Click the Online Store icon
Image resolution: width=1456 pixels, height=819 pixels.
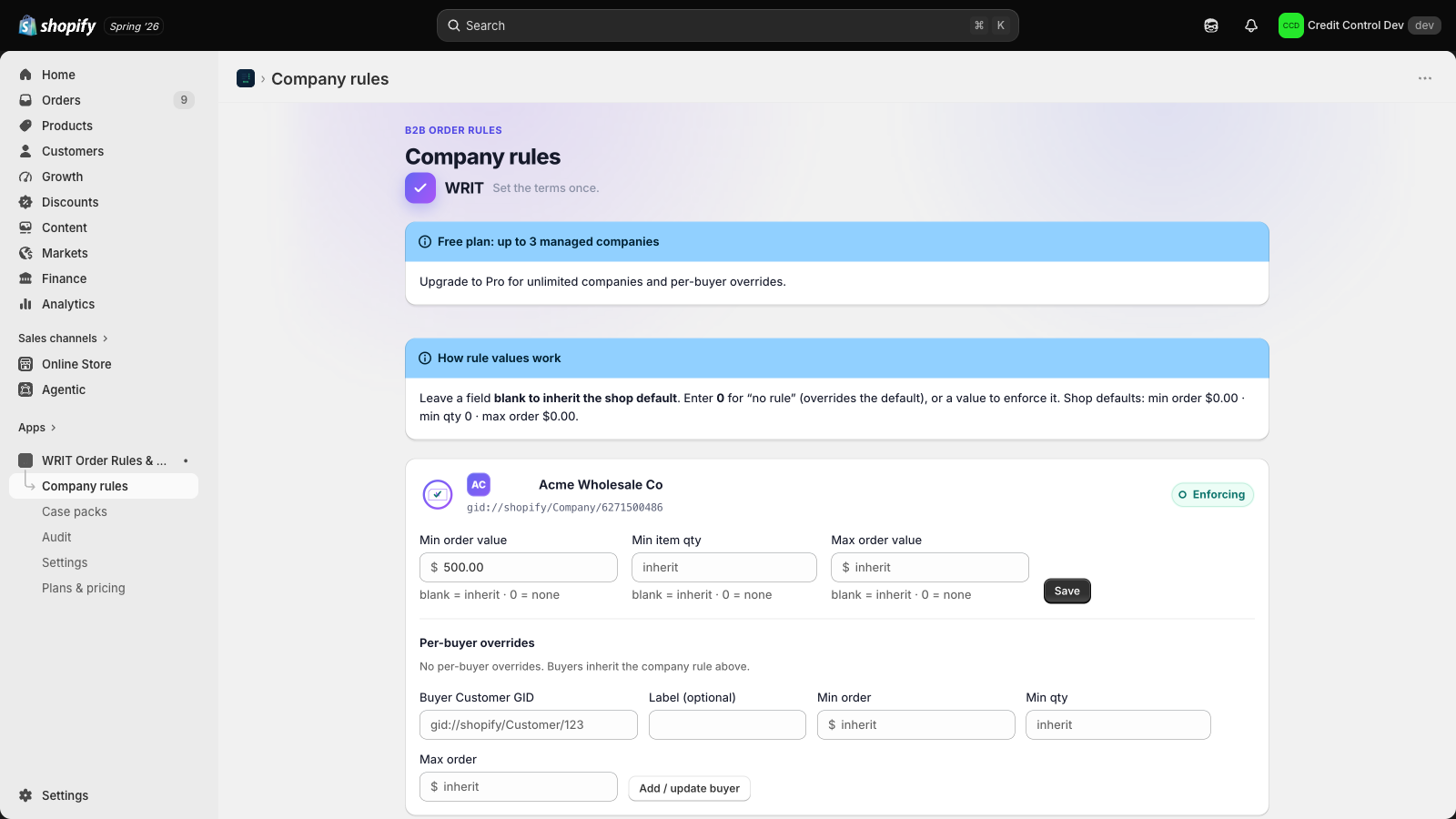pyautogui.click(x=25, y=364)
